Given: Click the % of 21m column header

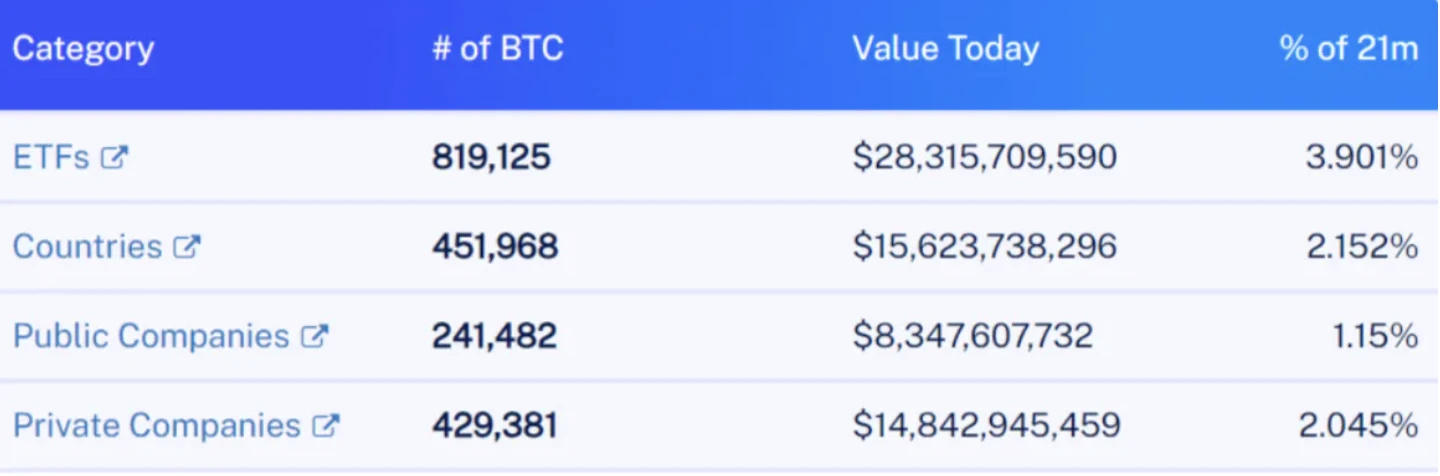Looking at the screenshot, I should pyautogui.click(x=1348, y=49).
